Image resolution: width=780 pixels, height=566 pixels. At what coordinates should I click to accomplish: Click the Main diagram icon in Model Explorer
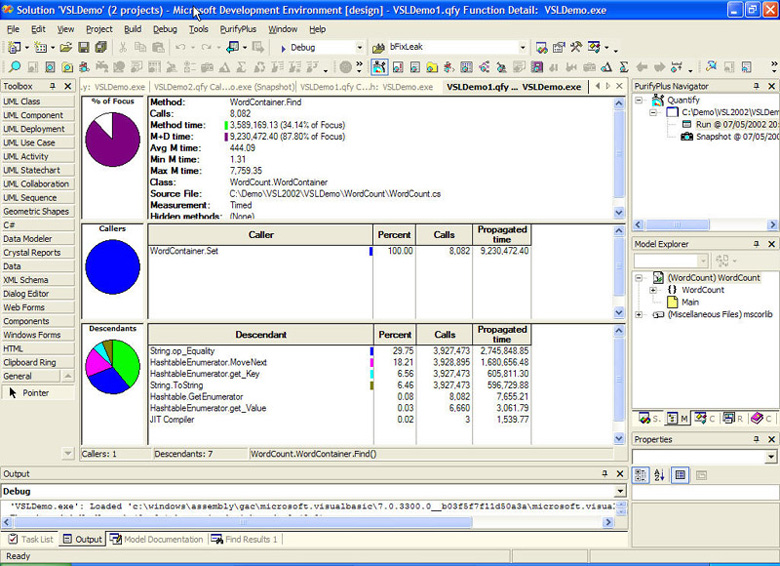point(673,302)
